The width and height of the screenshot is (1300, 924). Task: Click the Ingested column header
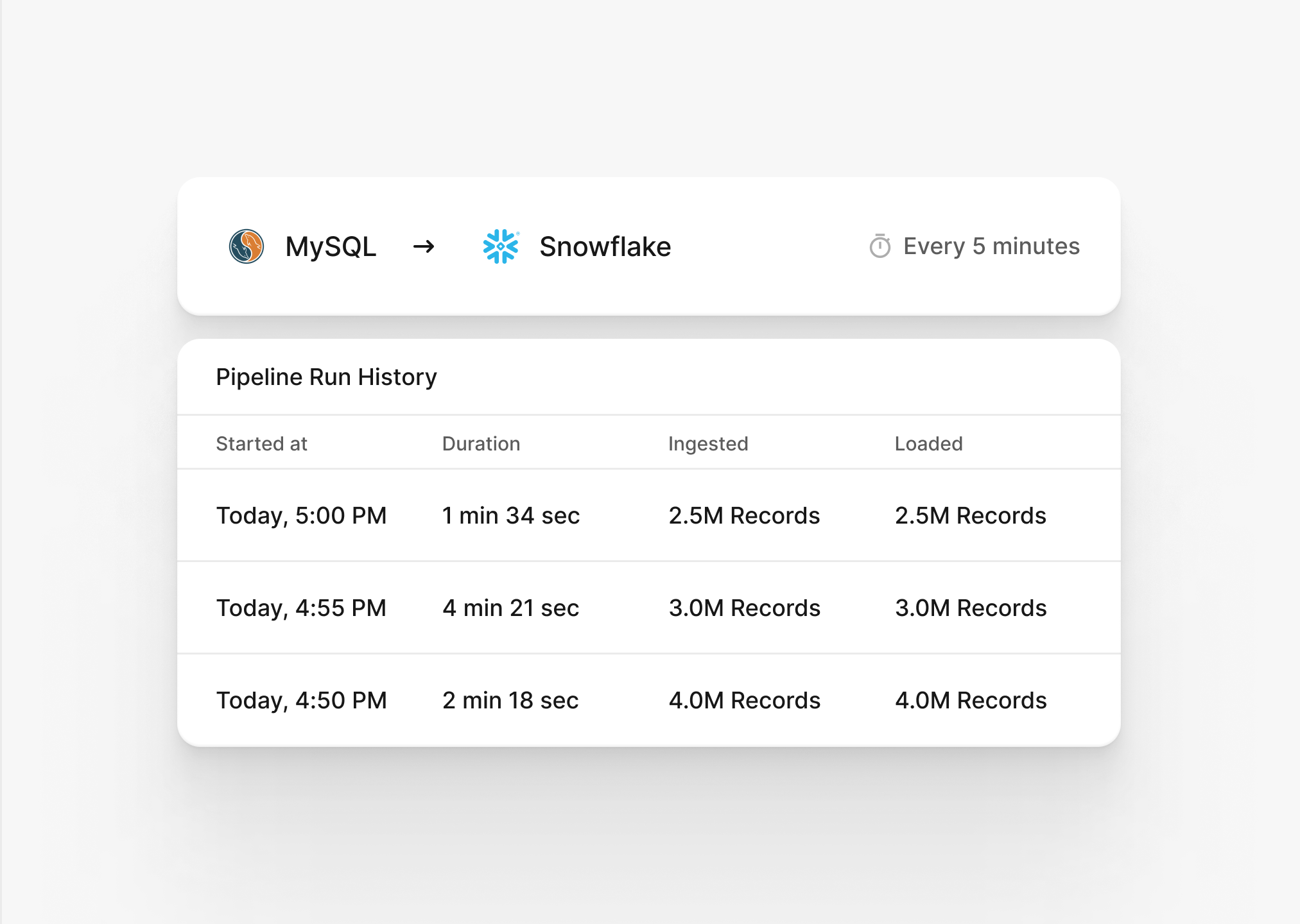[708, 444]
